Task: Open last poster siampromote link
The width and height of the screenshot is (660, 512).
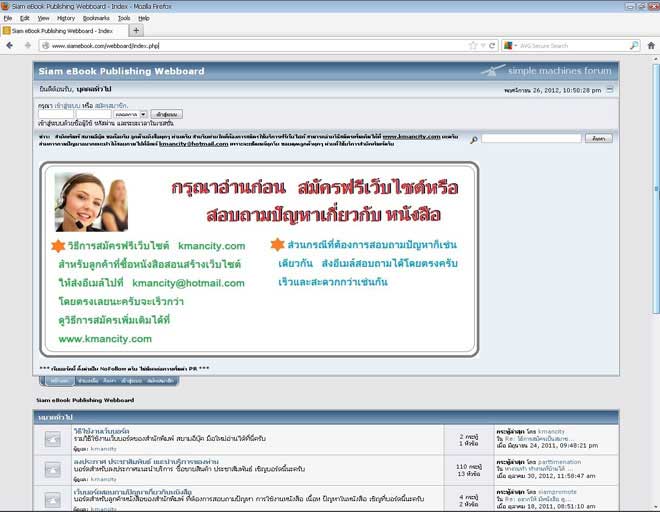Action: 557,492
